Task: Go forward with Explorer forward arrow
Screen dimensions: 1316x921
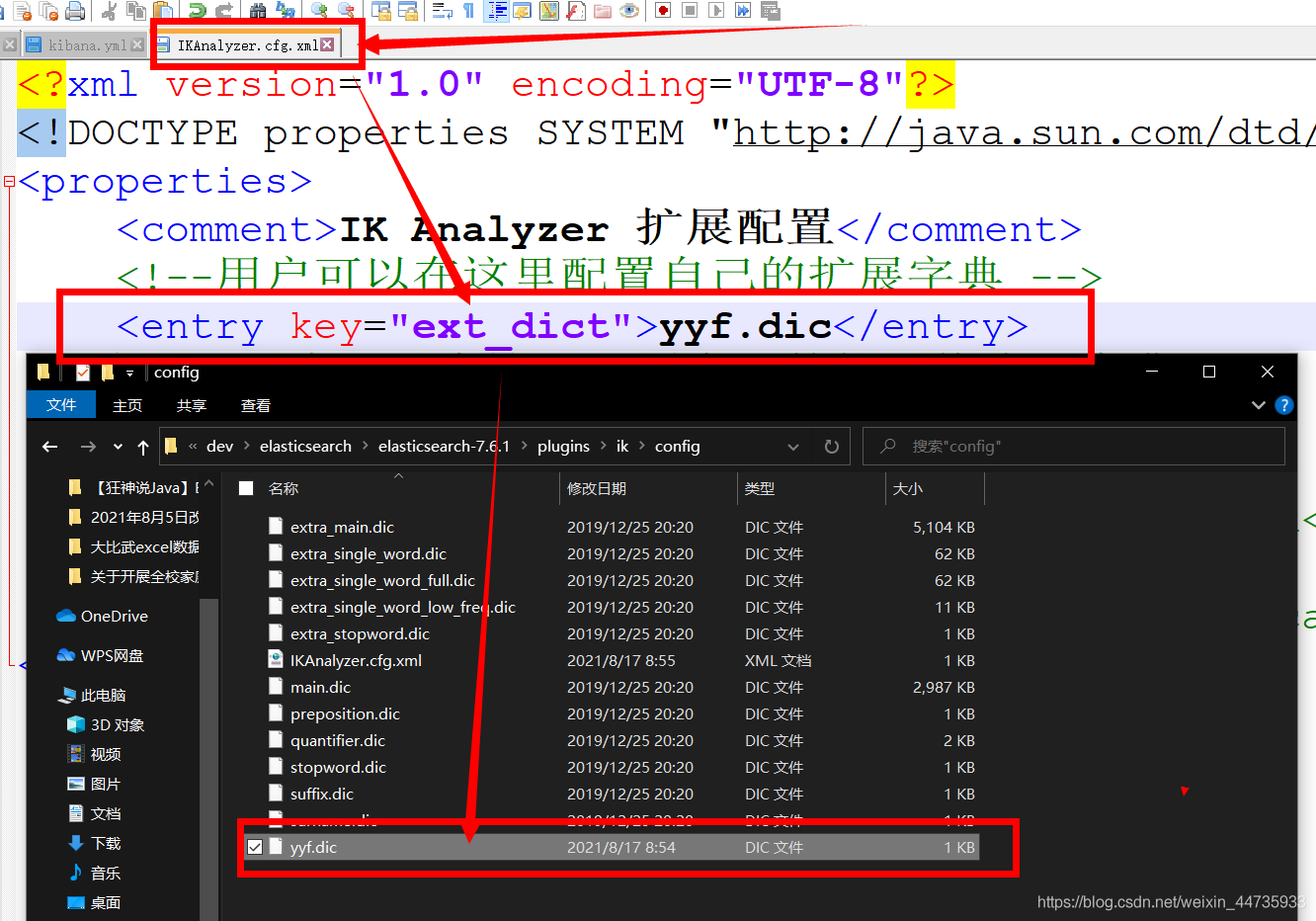Action: point(88,447)
